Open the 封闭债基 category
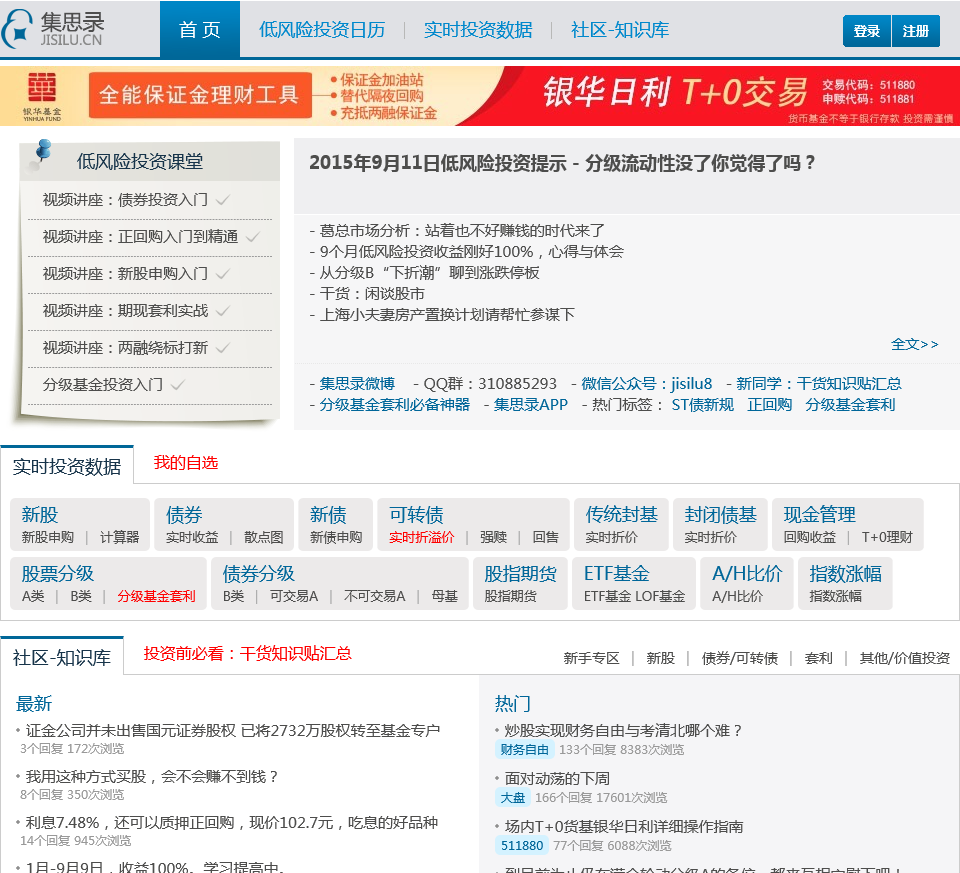The width and height of the screenshot is (960, 873). 721,515
